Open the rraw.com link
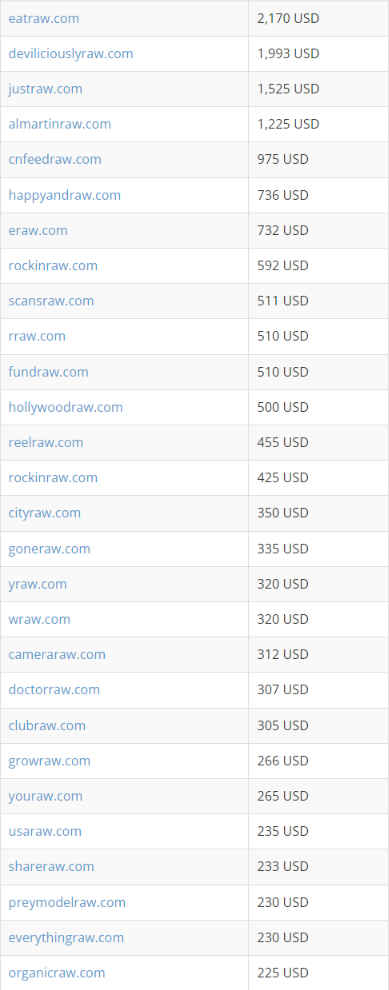Screen dimensions: 389x990 pyautogui.click(x=37, y=337)
